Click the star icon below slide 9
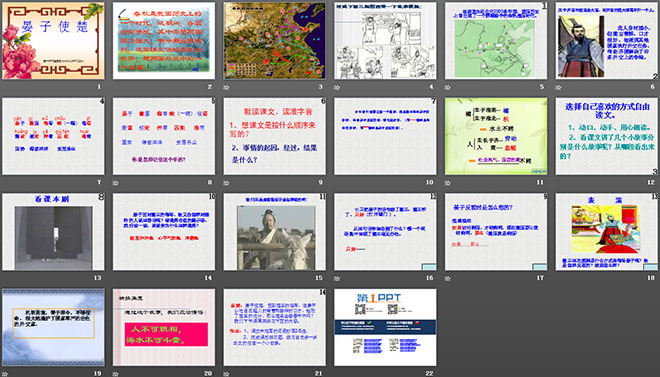 (226, 183)
